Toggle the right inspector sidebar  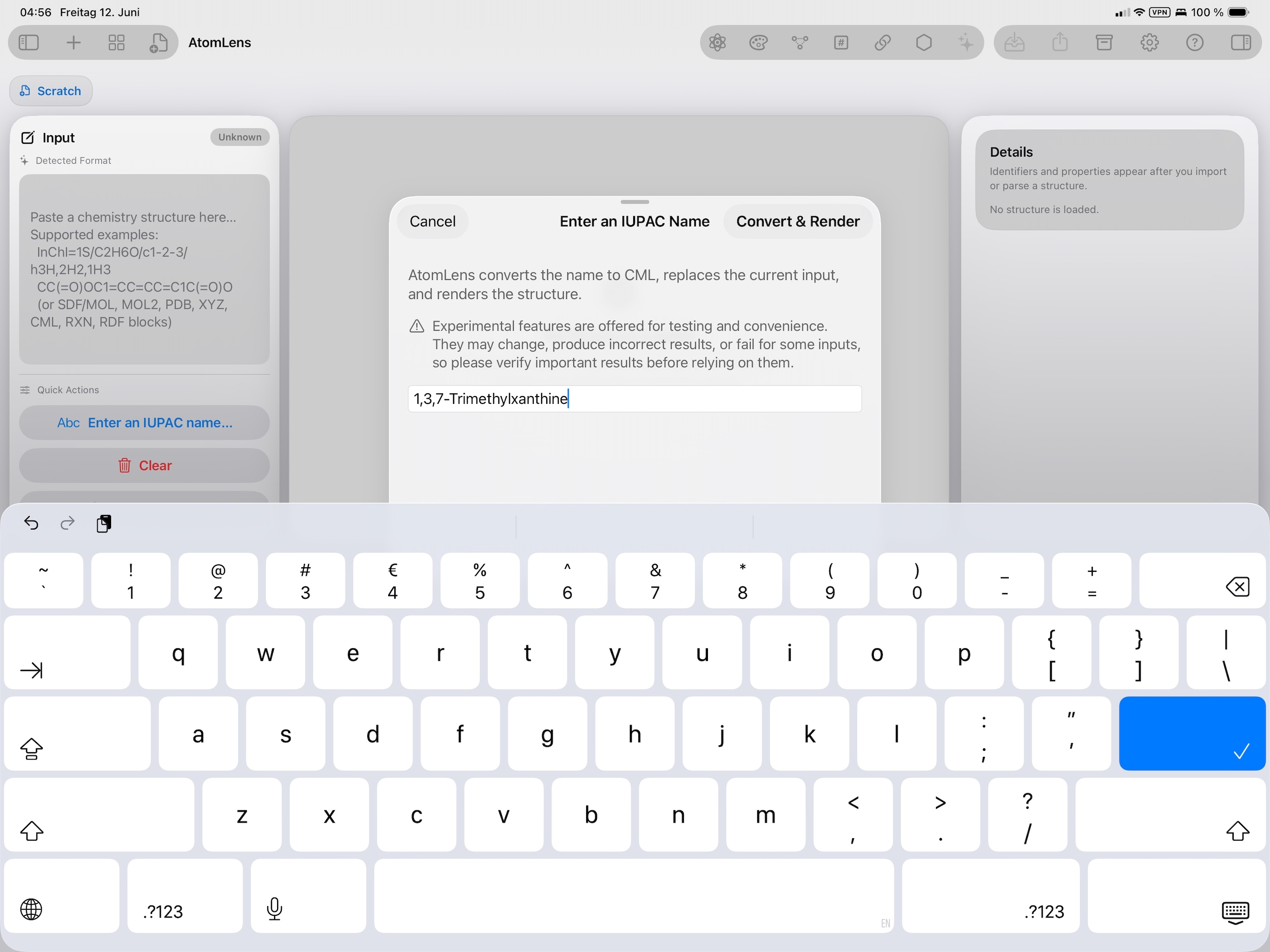1241,42
